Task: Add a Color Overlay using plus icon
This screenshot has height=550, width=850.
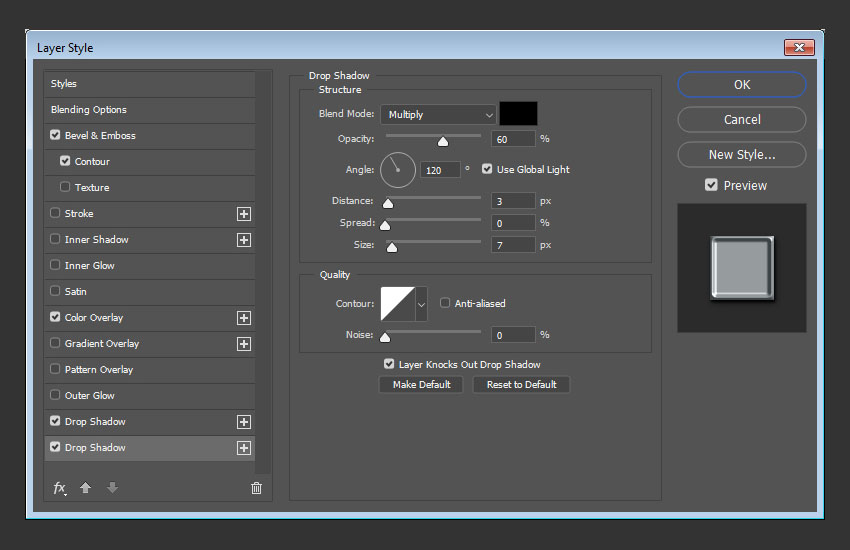Action: (x=243, y=318)
